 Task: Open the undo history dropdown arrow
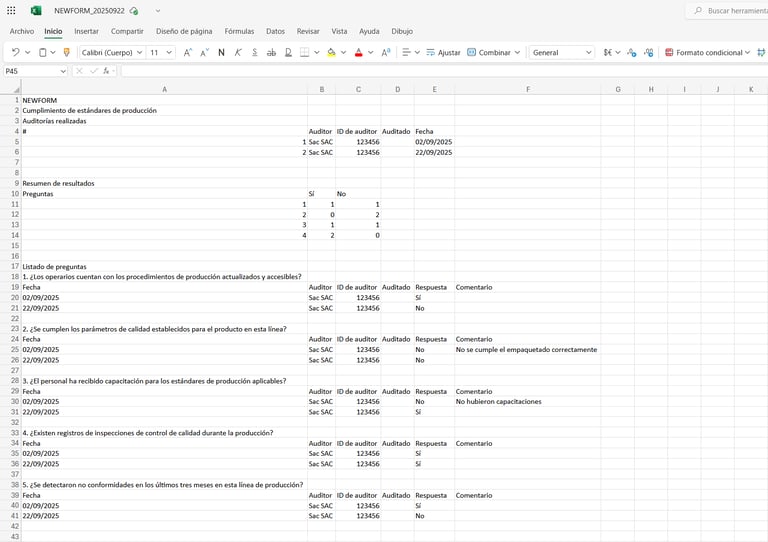click(28, 52)
